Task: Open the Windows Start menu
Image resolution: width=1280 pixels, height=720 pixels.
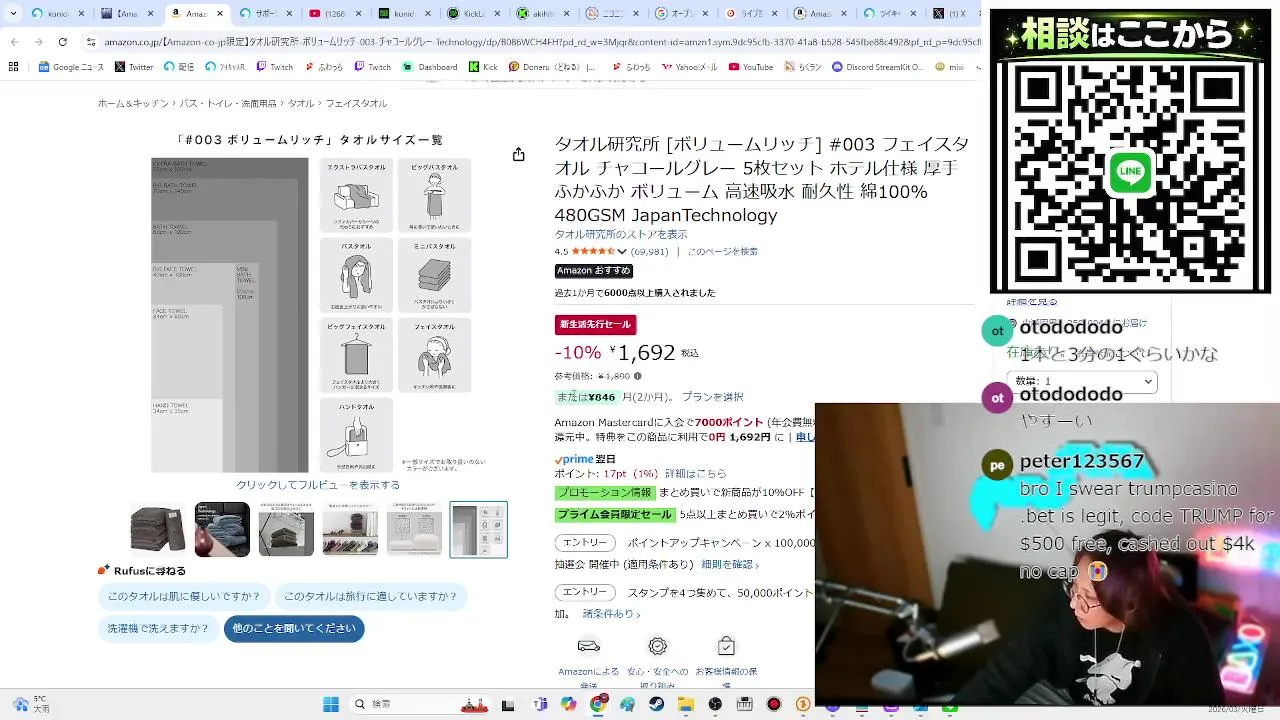Action: (x=331, y=704)
